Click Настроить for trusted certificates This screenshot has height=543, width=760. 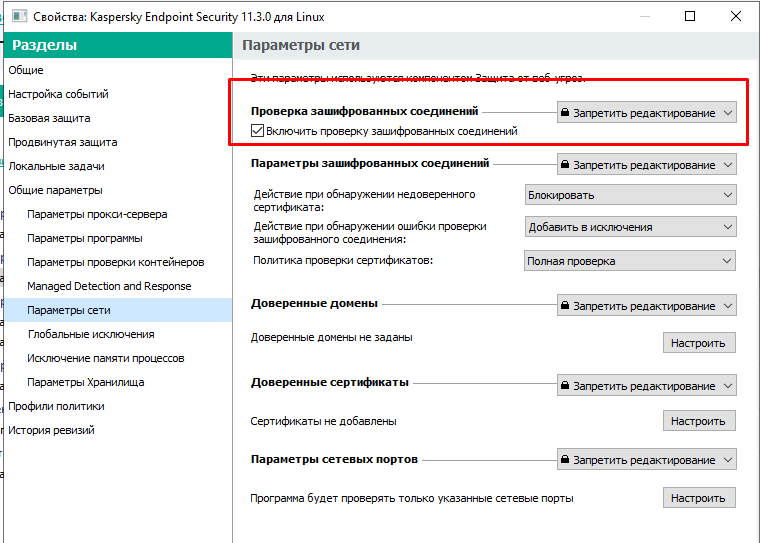pos(699,421)
